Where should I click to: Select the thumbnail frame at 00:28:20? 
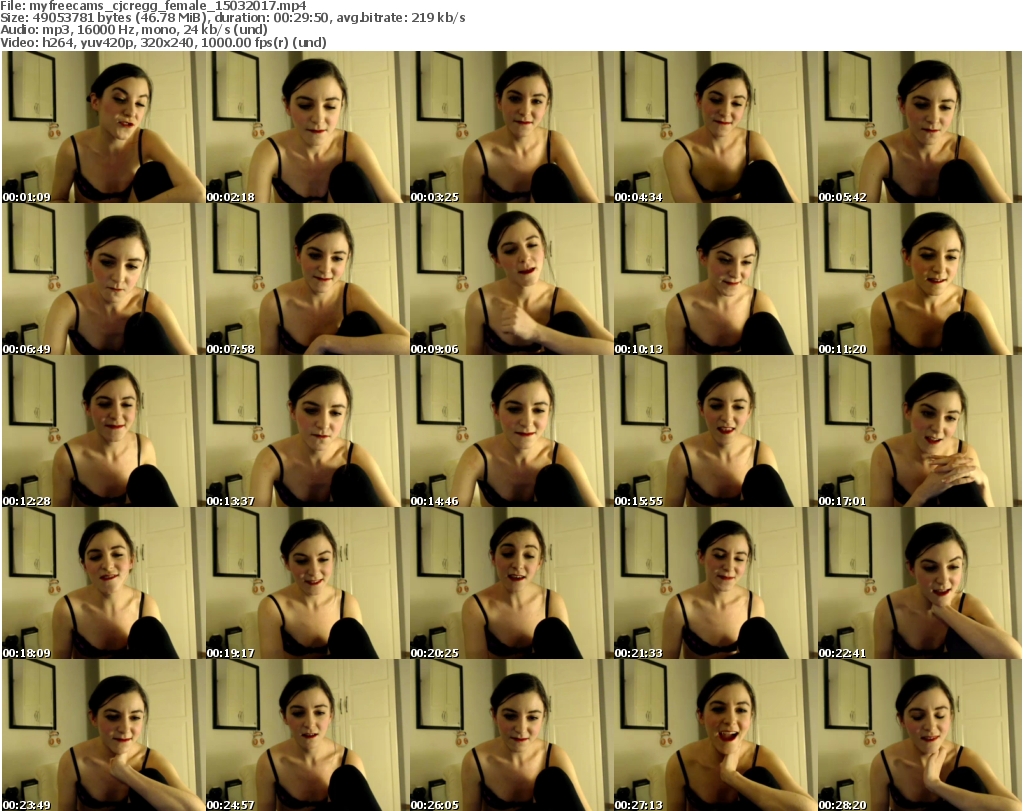(x=920, y=735)
